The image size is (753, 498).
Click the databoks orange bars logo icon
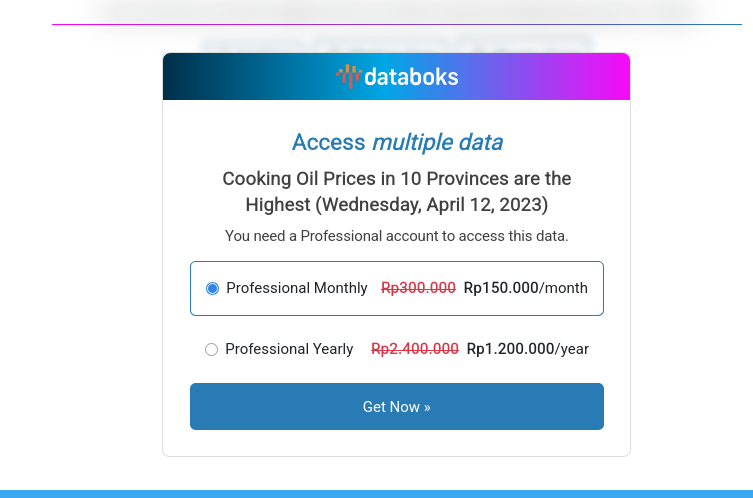pyautogui.click(x=347, y=76)
